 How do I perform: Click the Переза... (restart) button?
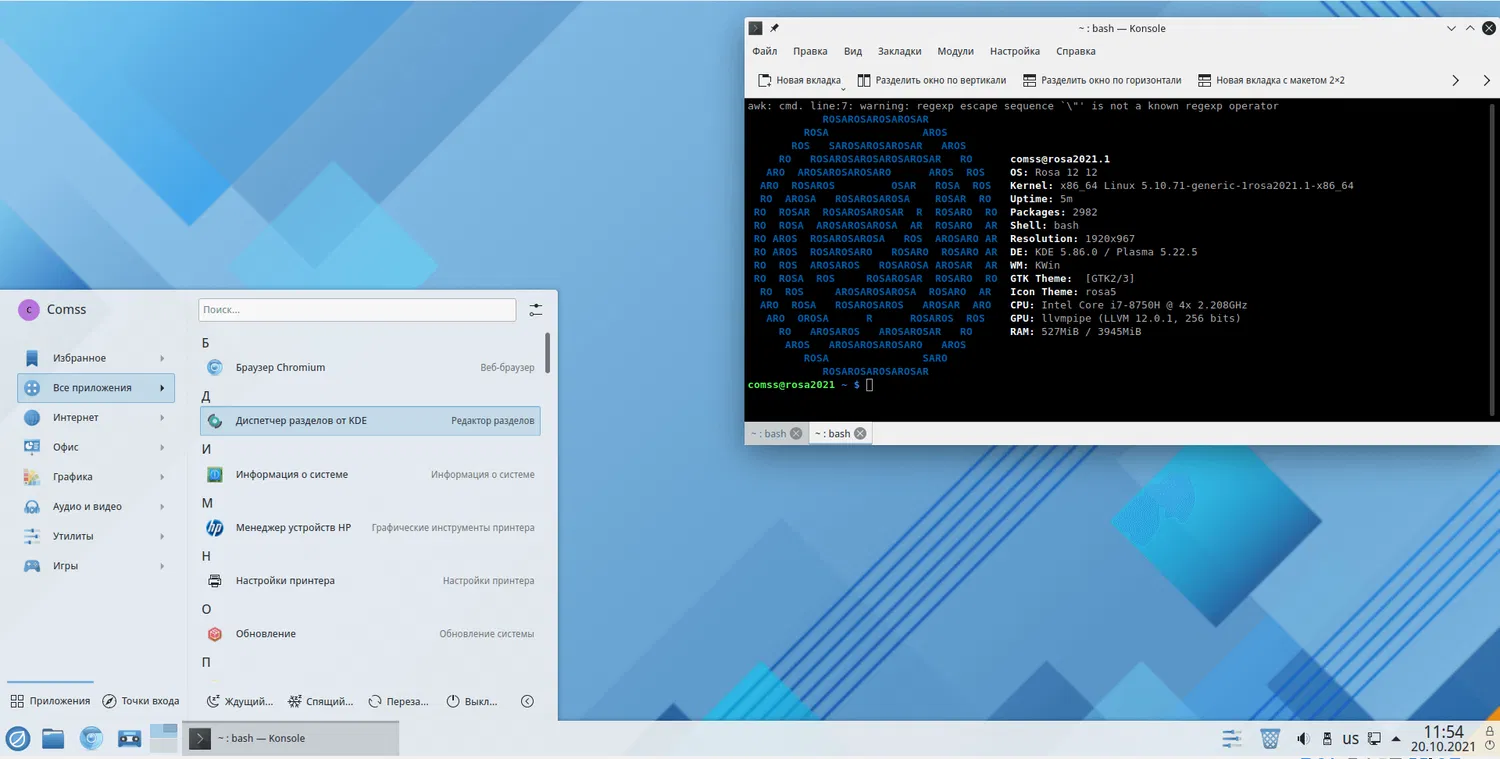[x=398, y=701]
